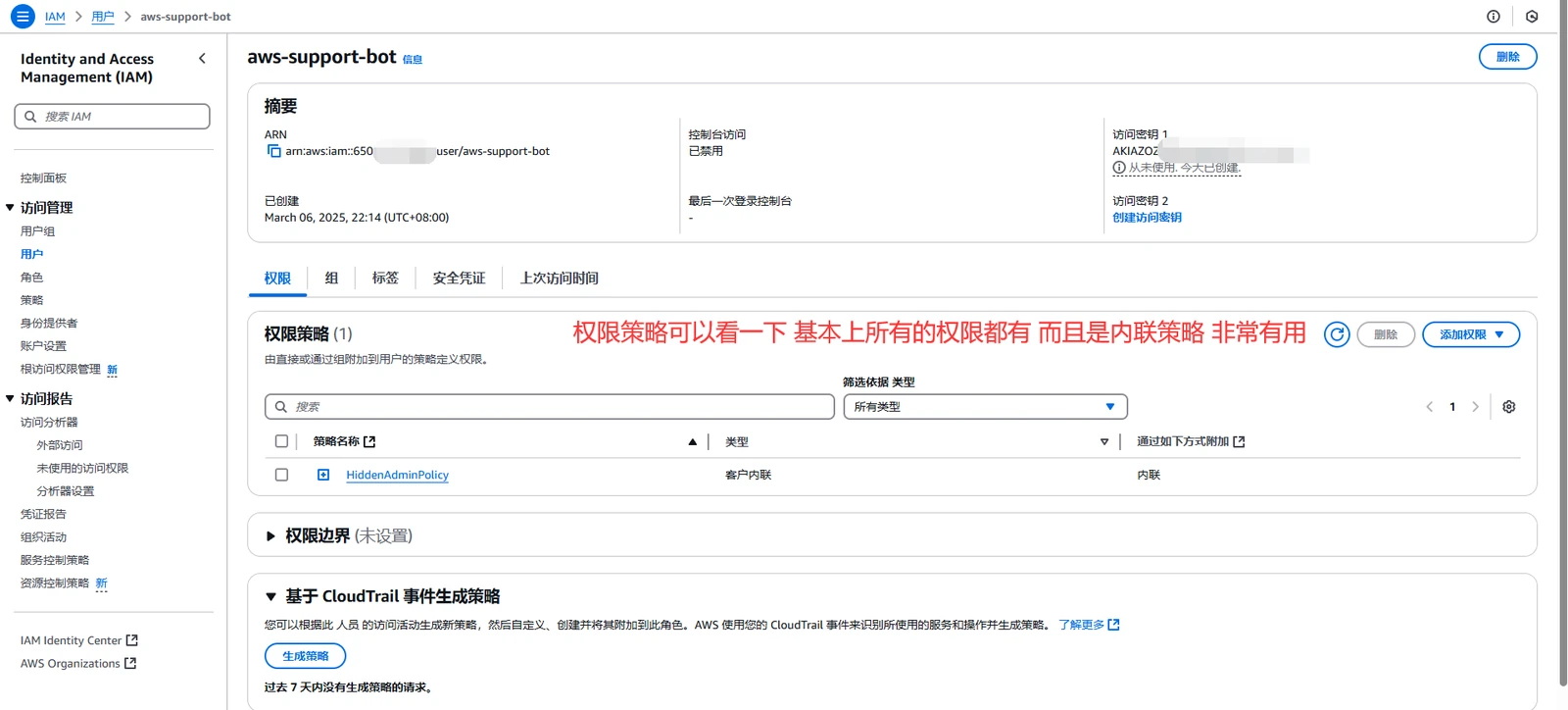Screen dimensions: 1568x710
Task: Sort by 类型 column arrow
Action: (x=1104, y=442)
